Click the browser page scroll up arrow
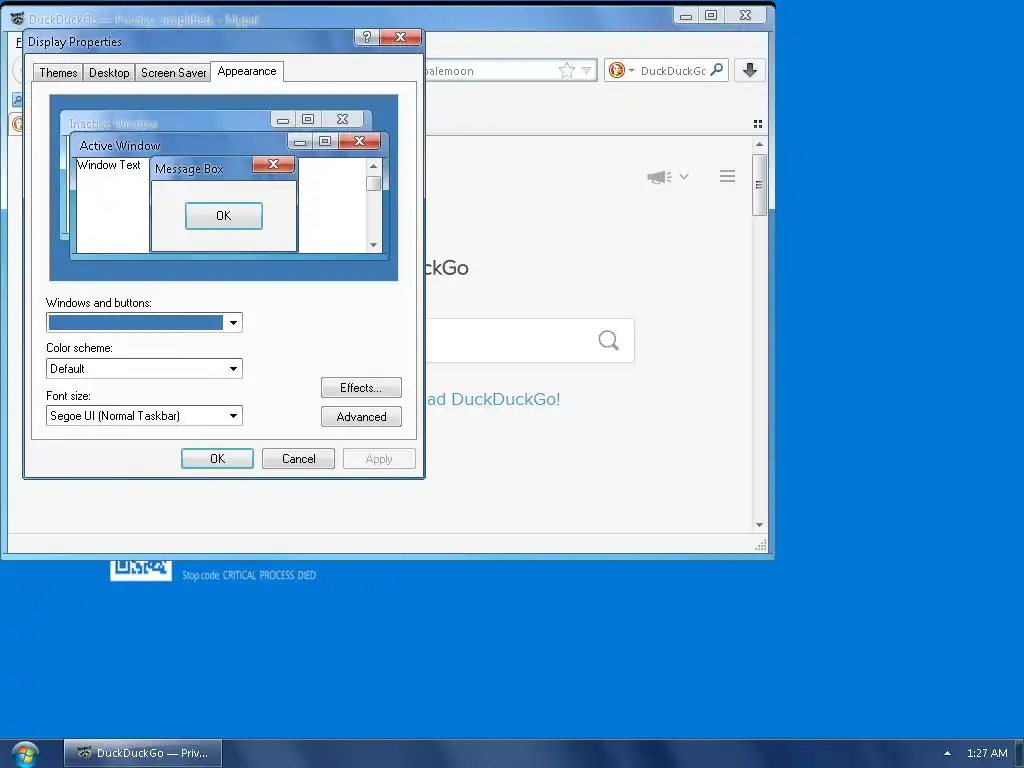Image resolution: width=1024 pixels, height=768 pixels. (759, 144)
